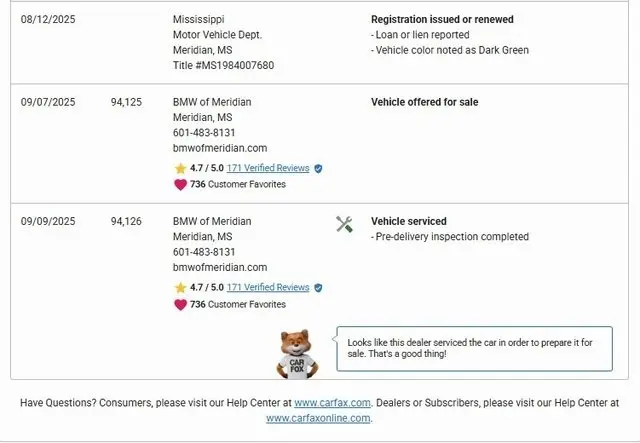This screenshot has height=443, width=640.
Task: Click the verified shield badge in the 09/09/2025 entry
Action: pos(318,288)
